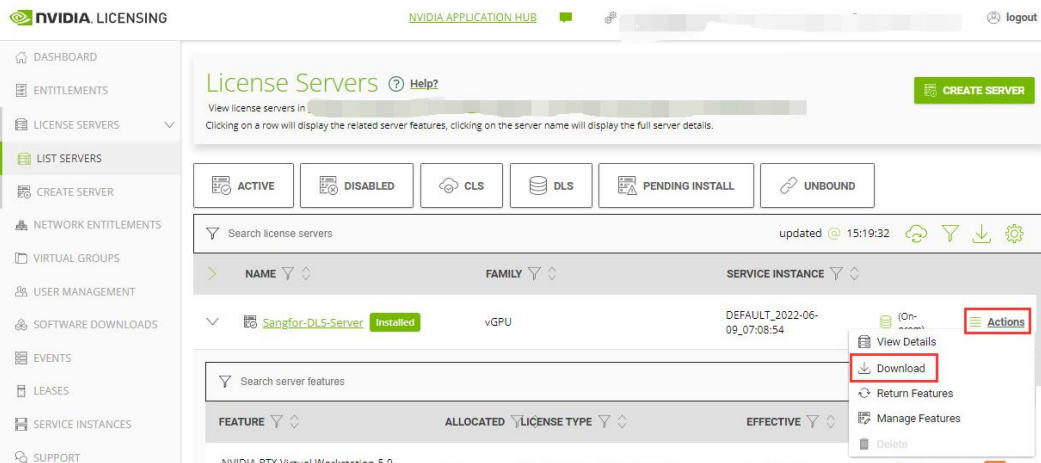The image size is (1041, 463).
Task: Choose Manage Features from Actions menu
Action: pyautogui.click(x=909, y=418)
